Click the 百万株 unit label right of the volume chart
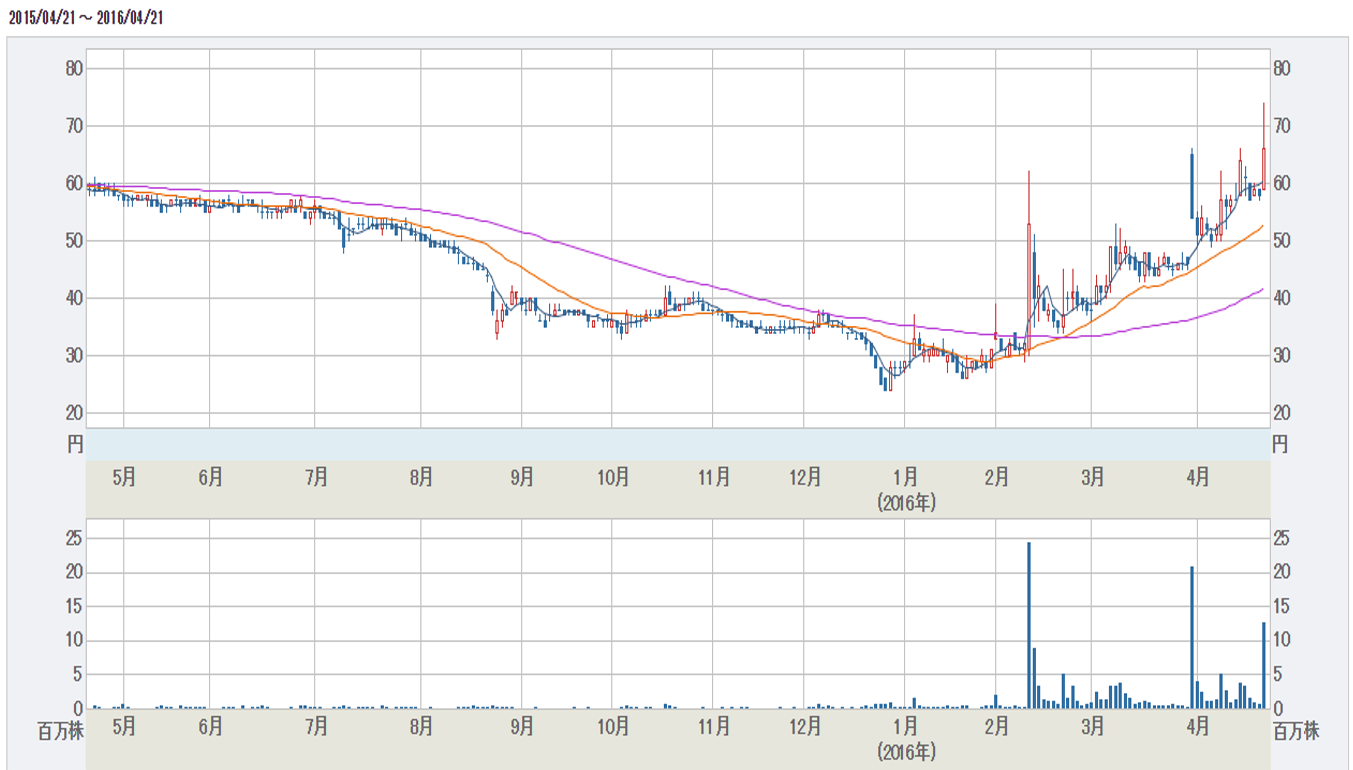The image size is (1353, 770). (1297, 732)
